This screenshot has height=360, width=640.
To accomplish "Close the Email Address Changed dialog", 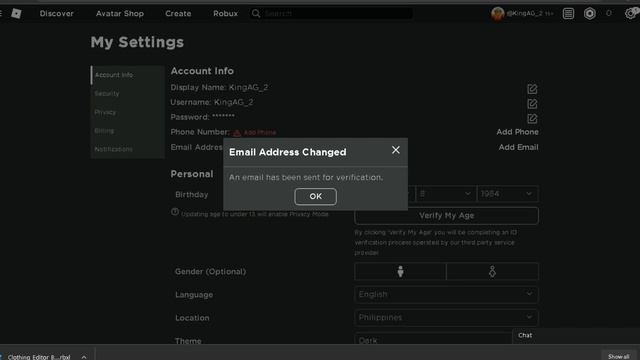I will pyautogui.click(x=396, y=150).
